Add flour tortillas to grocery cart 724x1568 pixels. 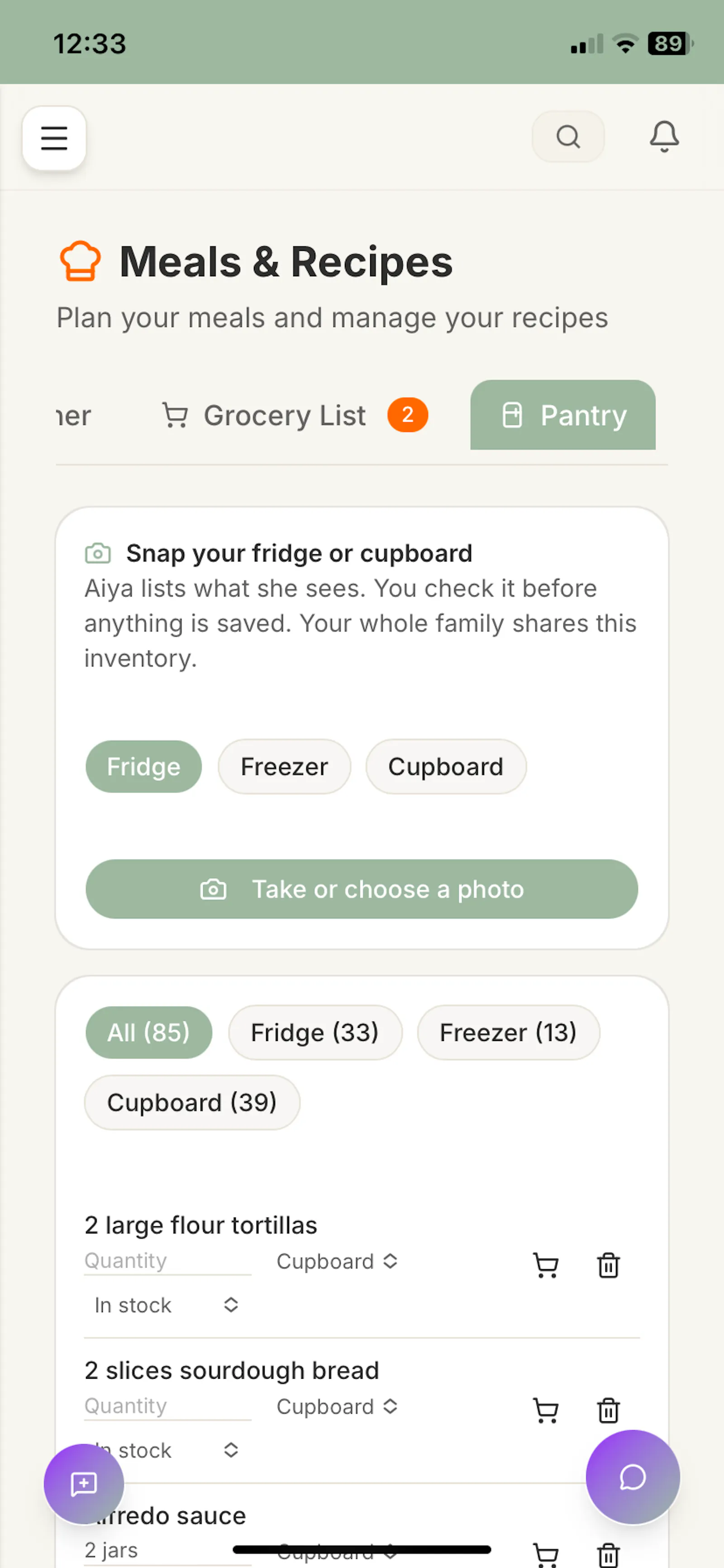click(546, 1266)
